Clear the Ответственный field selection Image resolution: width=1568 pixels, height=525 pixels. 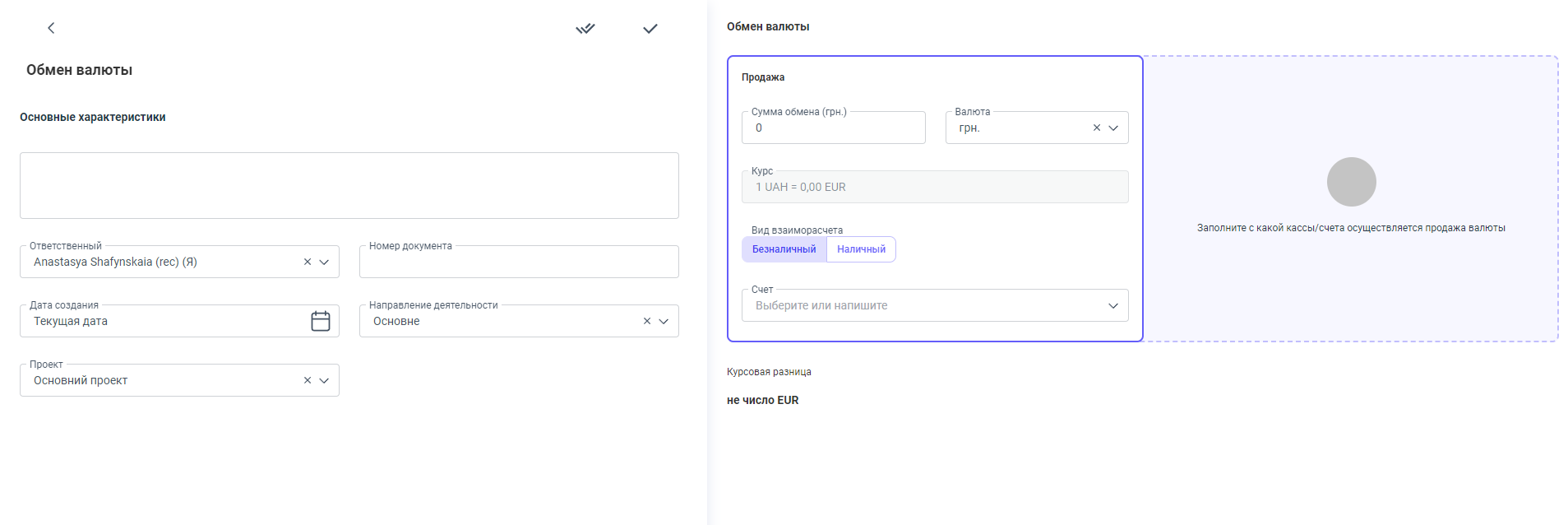[x=308, y=262]
